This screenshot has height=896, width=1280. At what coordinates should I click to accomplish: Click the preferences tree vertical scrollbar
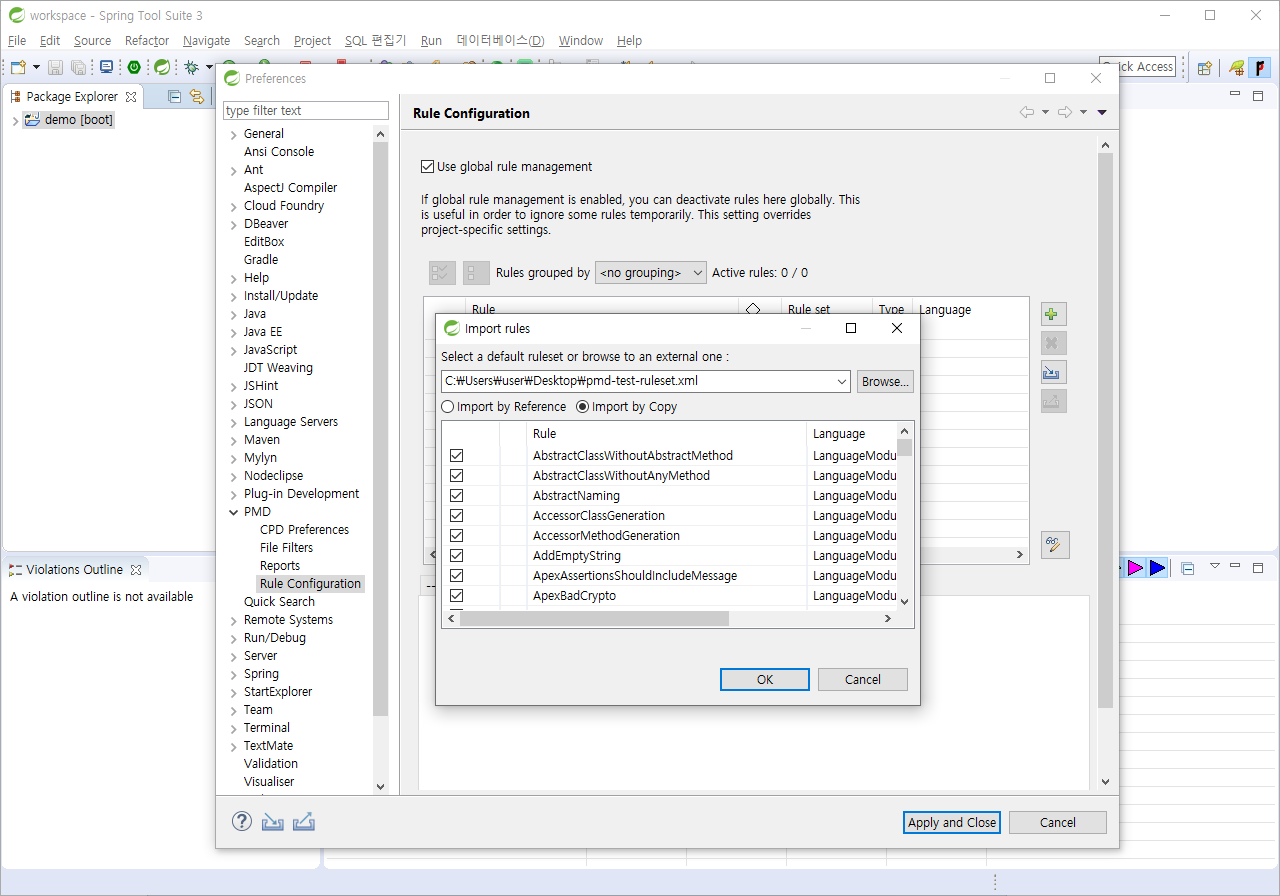(x=380, y=428)
